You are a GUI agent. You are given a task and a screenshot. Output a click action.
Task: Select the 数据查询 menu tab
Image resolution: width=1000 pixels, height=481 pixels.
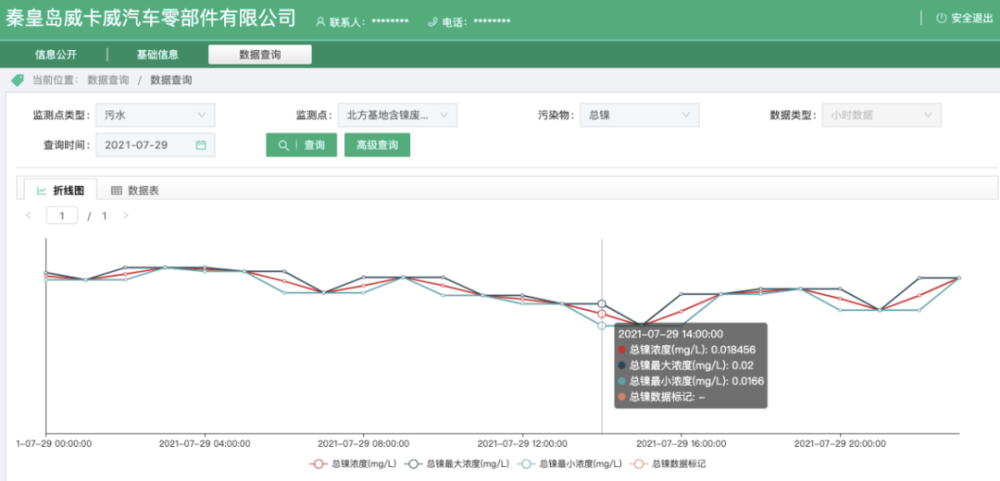click(260, 55)
